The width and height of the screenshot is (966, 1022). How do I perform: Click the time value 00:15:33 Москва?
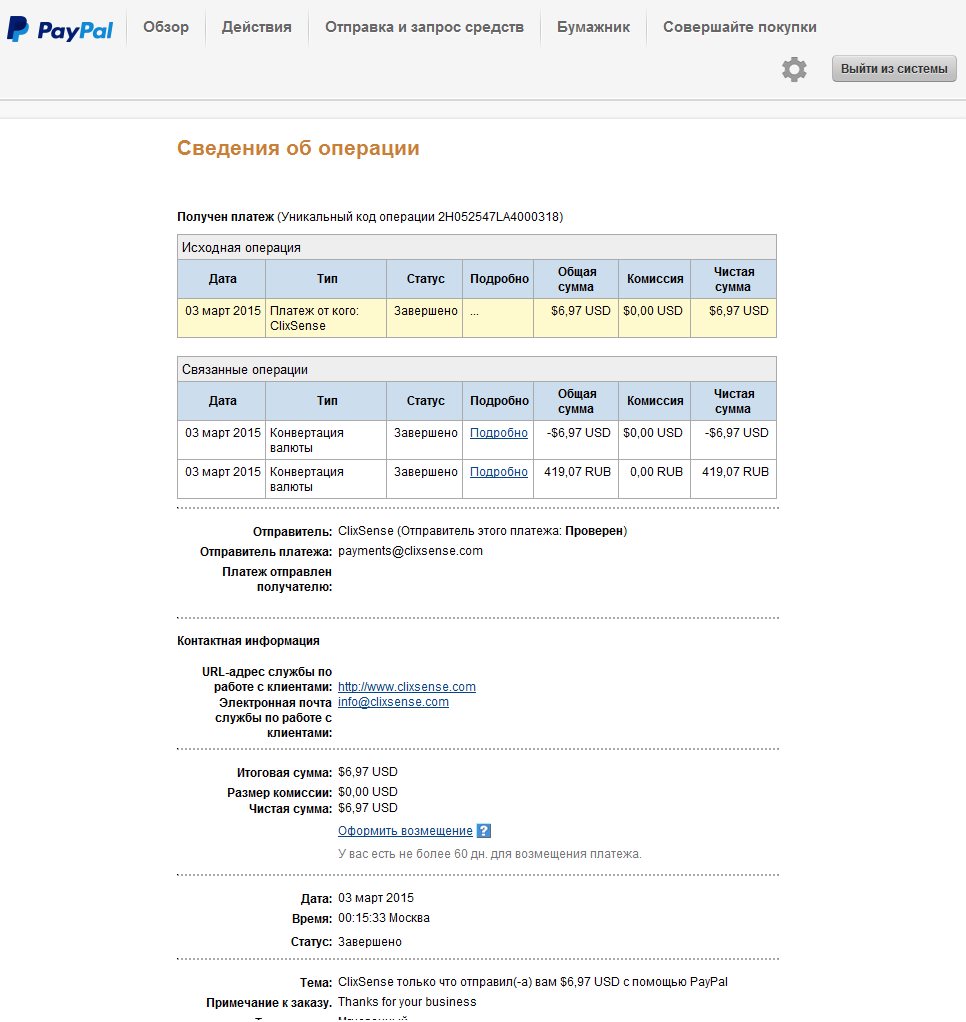click(383, 918)
